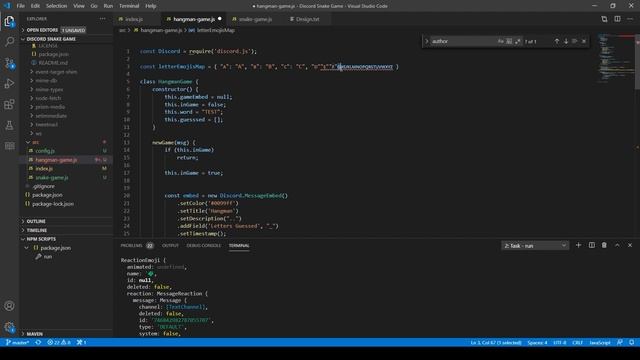Viewport: 640px width, 360px height.
Task: Kill terminal with trash icon
Action: click(604, 245)
